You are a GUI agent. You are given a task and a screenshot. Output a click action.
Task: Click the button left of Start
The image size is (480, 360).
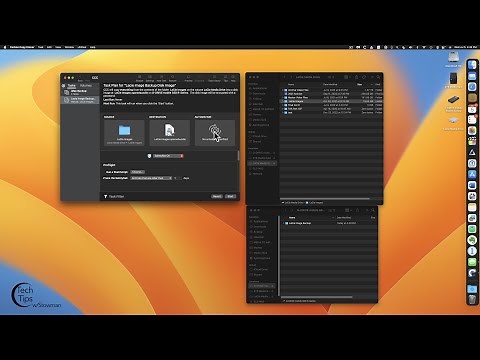tap(217, 196)
